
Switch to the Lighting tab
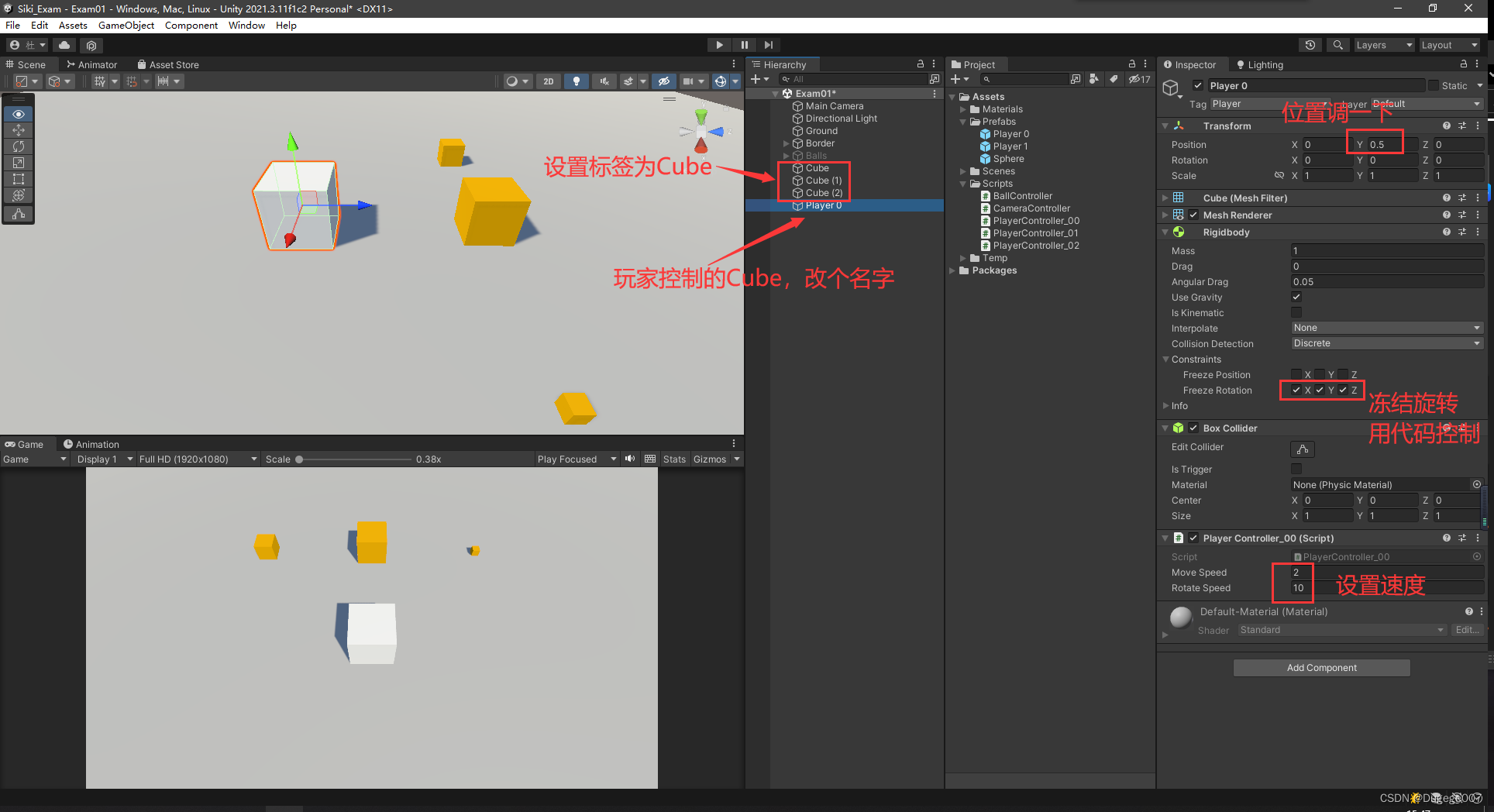tap(1260, 65)
